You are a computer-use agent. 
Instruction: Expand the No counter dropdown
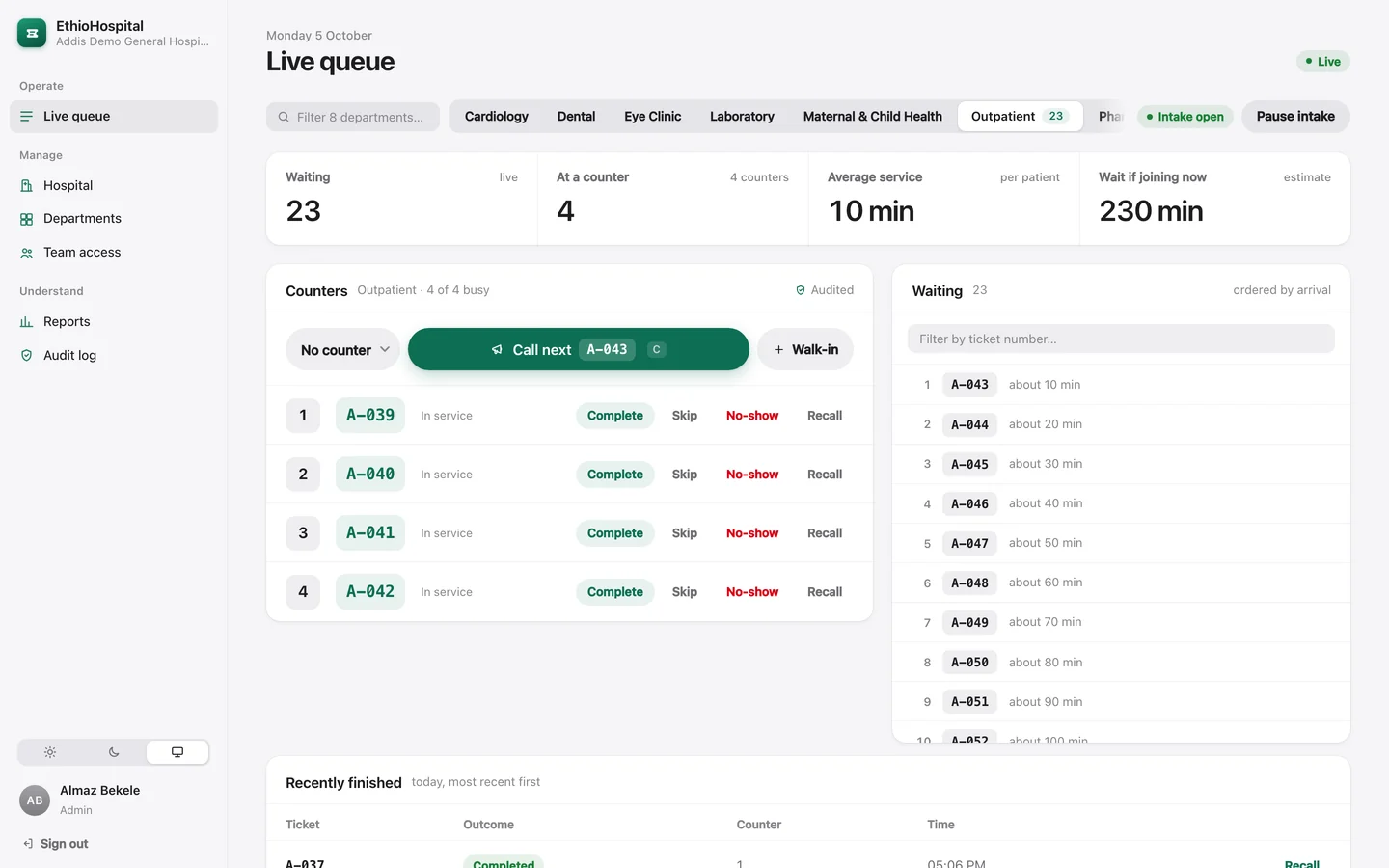pyautogui.click(x=343, y=349)
